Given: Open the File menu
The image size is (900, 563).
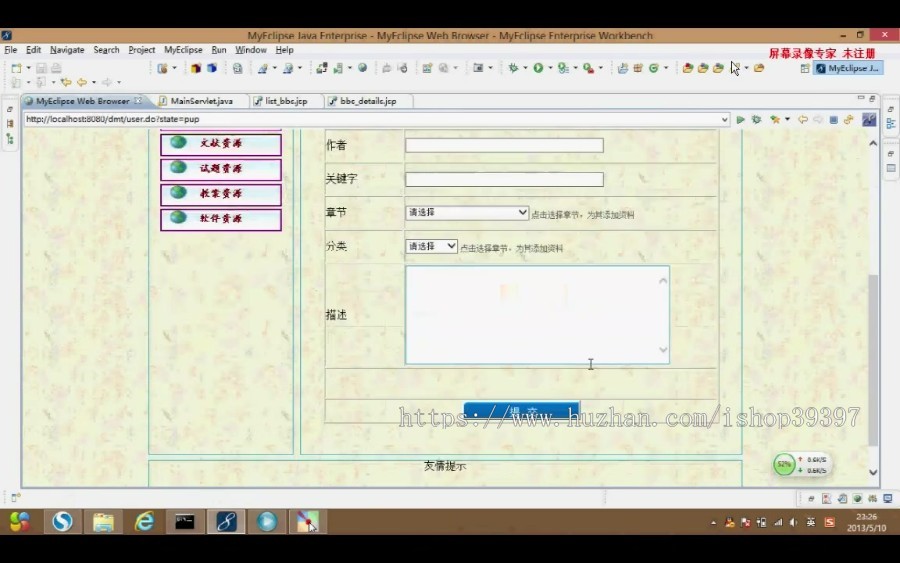Looking at the screenshot, I should point(11,50).
